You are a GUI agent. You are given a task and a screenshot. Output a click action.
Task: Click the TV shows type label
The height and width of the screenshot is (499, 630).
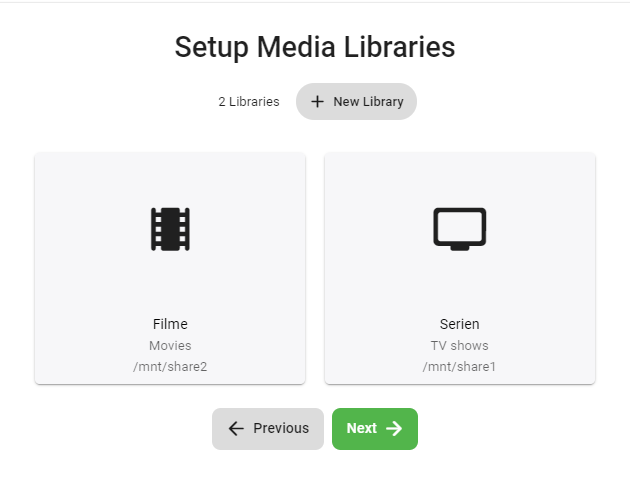pos(460,346)
